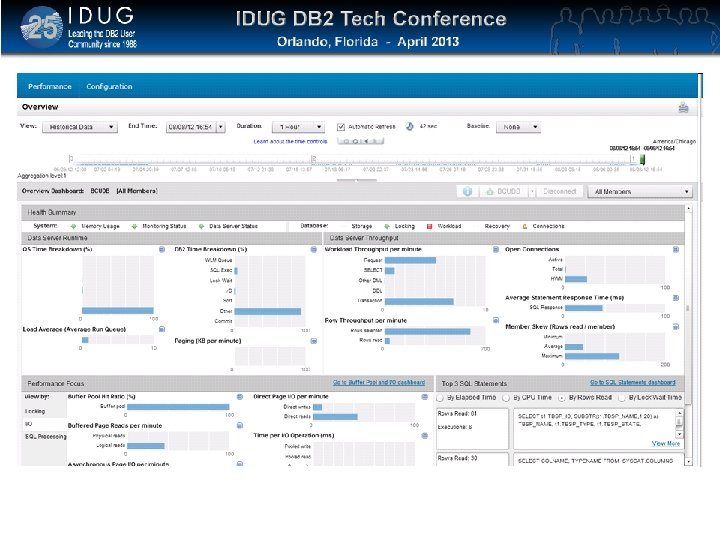
Task: Open Paging chart detail icon
Action: coord(314,341)
